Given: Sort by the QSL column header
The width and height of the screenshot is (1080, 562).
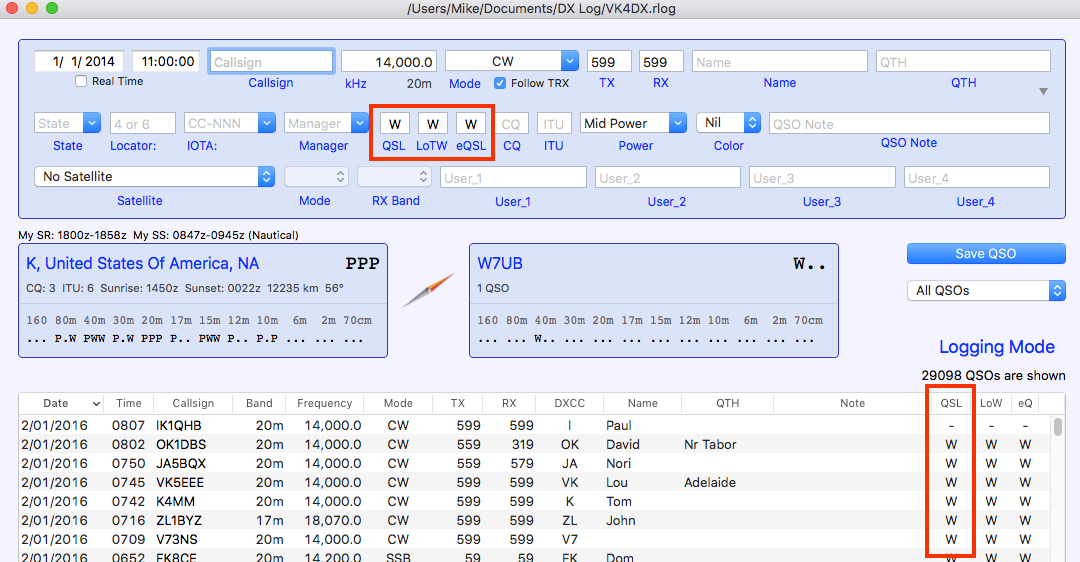Looking at the screenshot, I should [951, 404].
